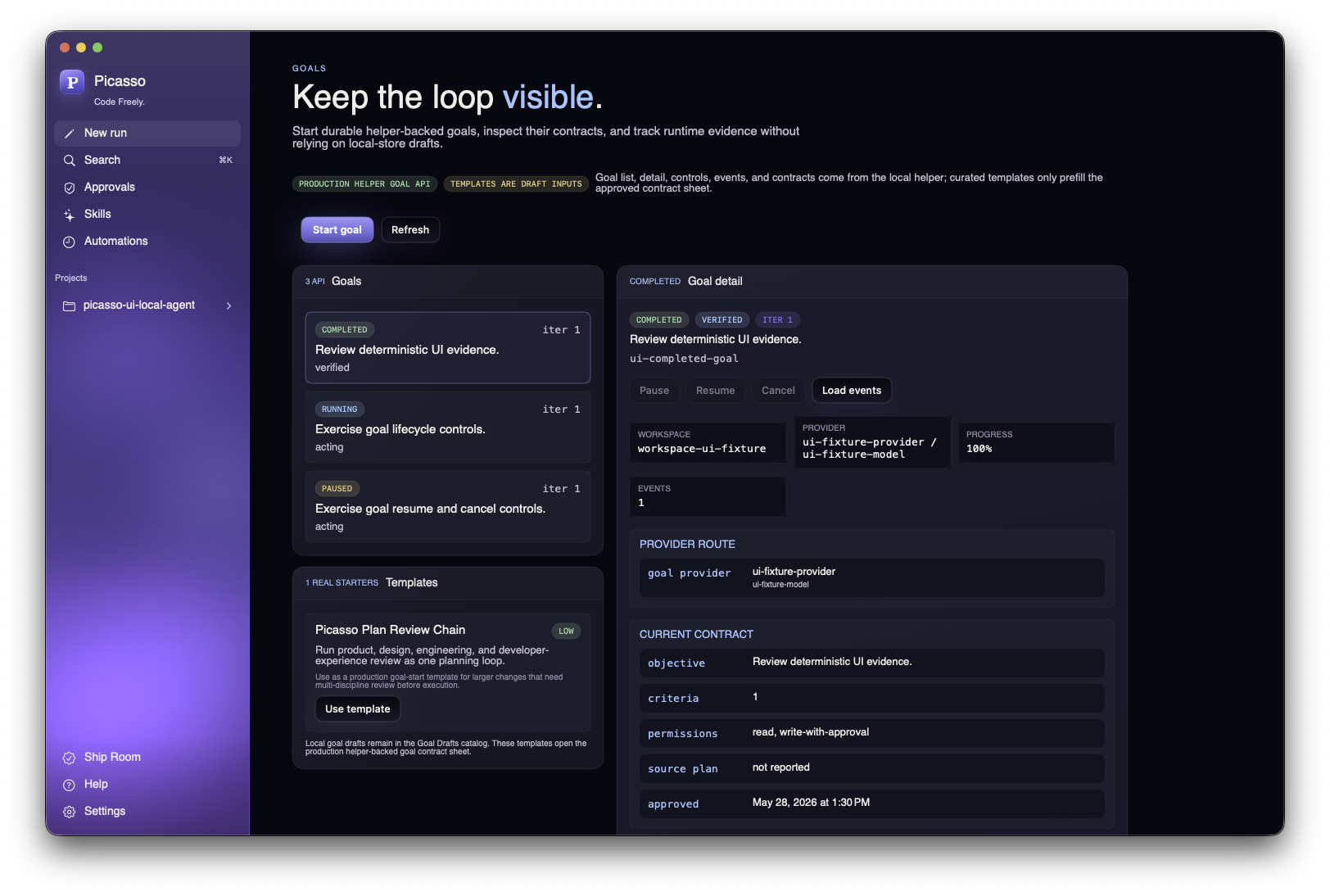
Task: Click Use template for Plan Review Chain
Action: click(x=358, y=709)
